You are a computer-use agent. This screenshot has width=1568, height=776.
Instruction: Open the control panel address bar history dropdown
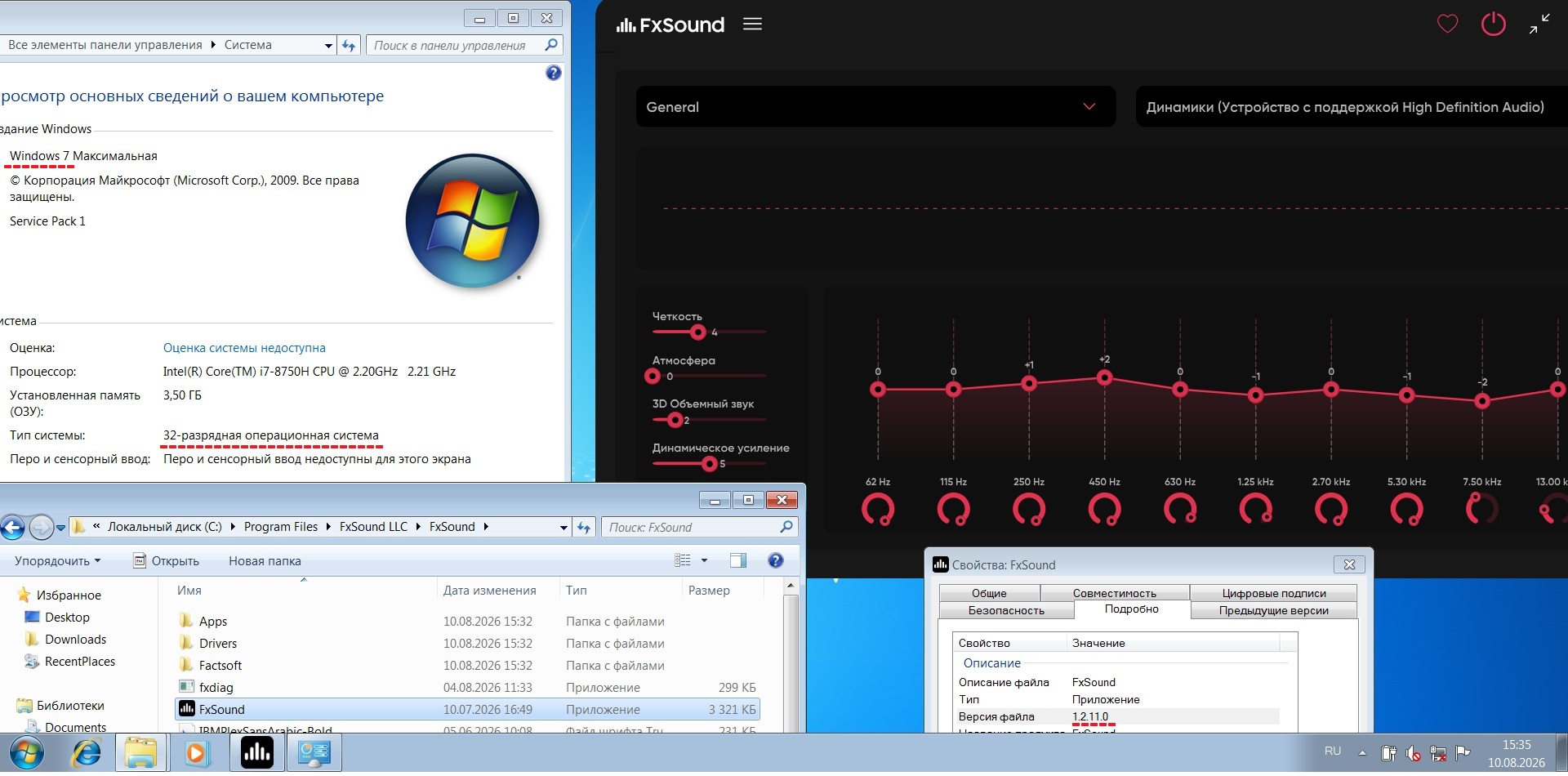pyautogui.click(x=328, y=46)
